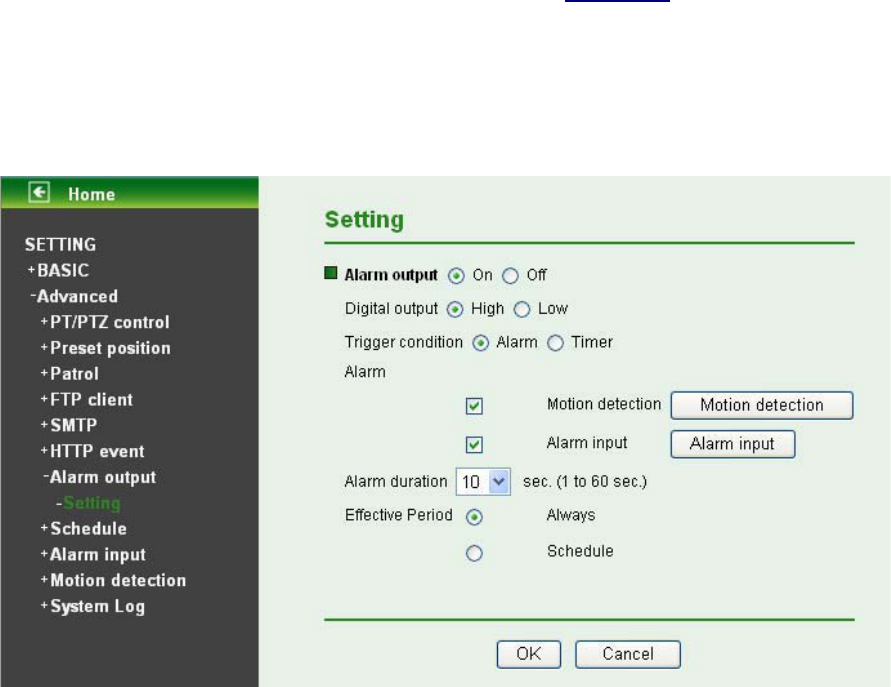
Task: Toggle the Alarm input checkbox
Action: (x=474, y=444)
